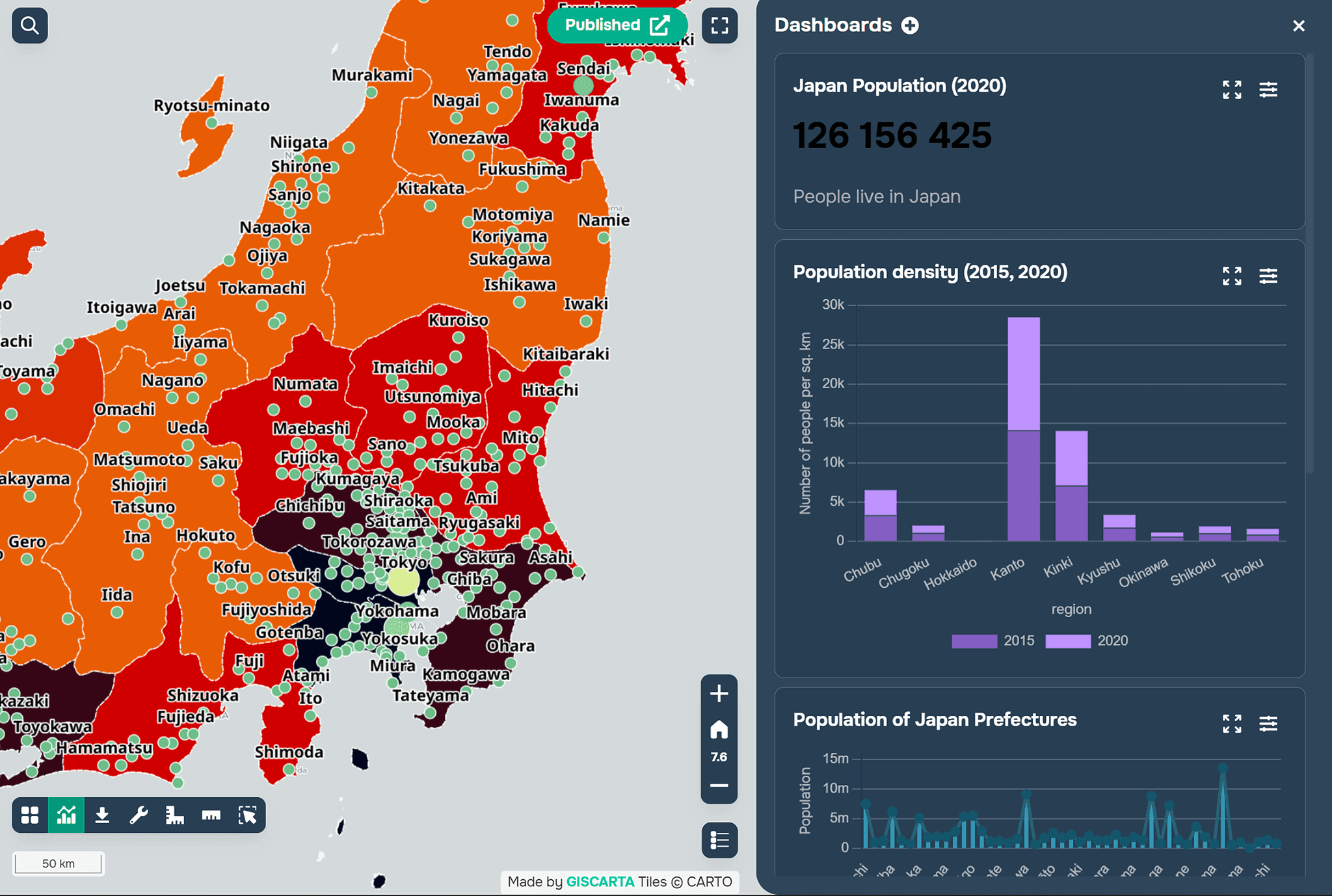Open Japan Population widget settings
The height and width of the screenshot is (896, 1332).
click(1268, 90)
